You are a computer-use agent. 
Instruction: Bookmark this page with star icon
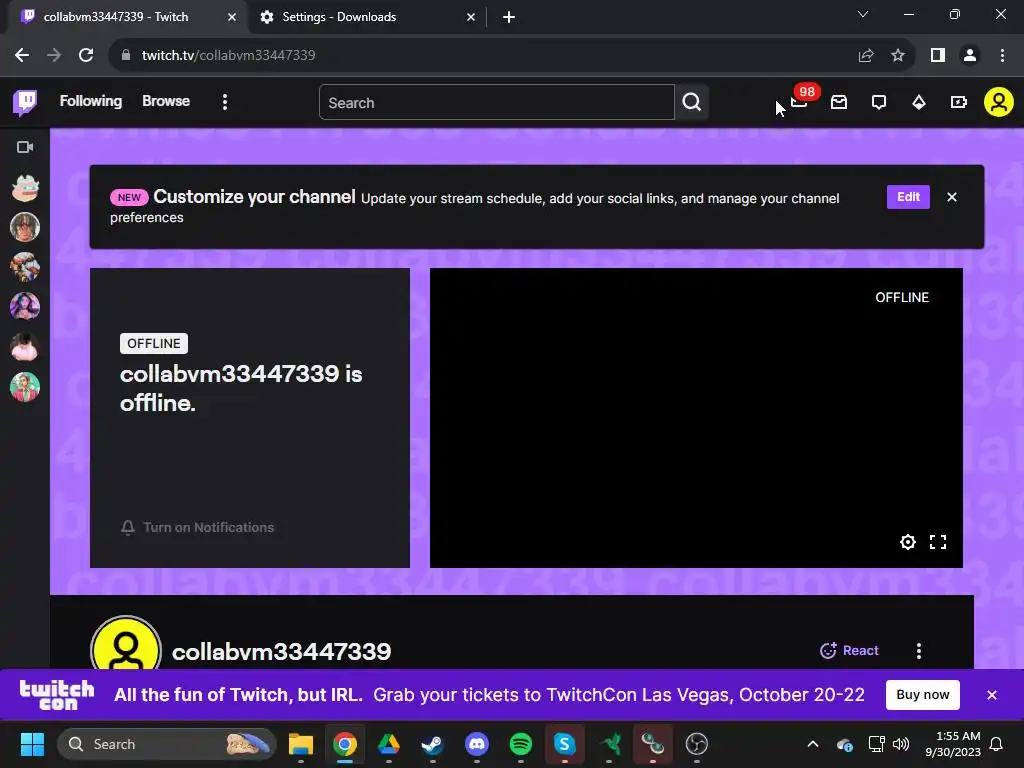coord(898,55)
